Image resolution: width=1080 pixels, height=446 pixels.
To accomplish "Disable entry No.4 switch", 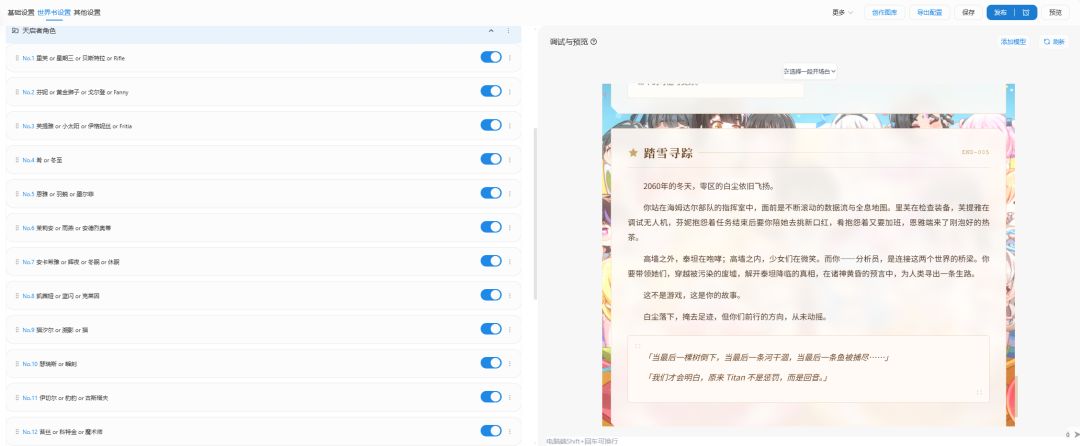I will (491, 159).
